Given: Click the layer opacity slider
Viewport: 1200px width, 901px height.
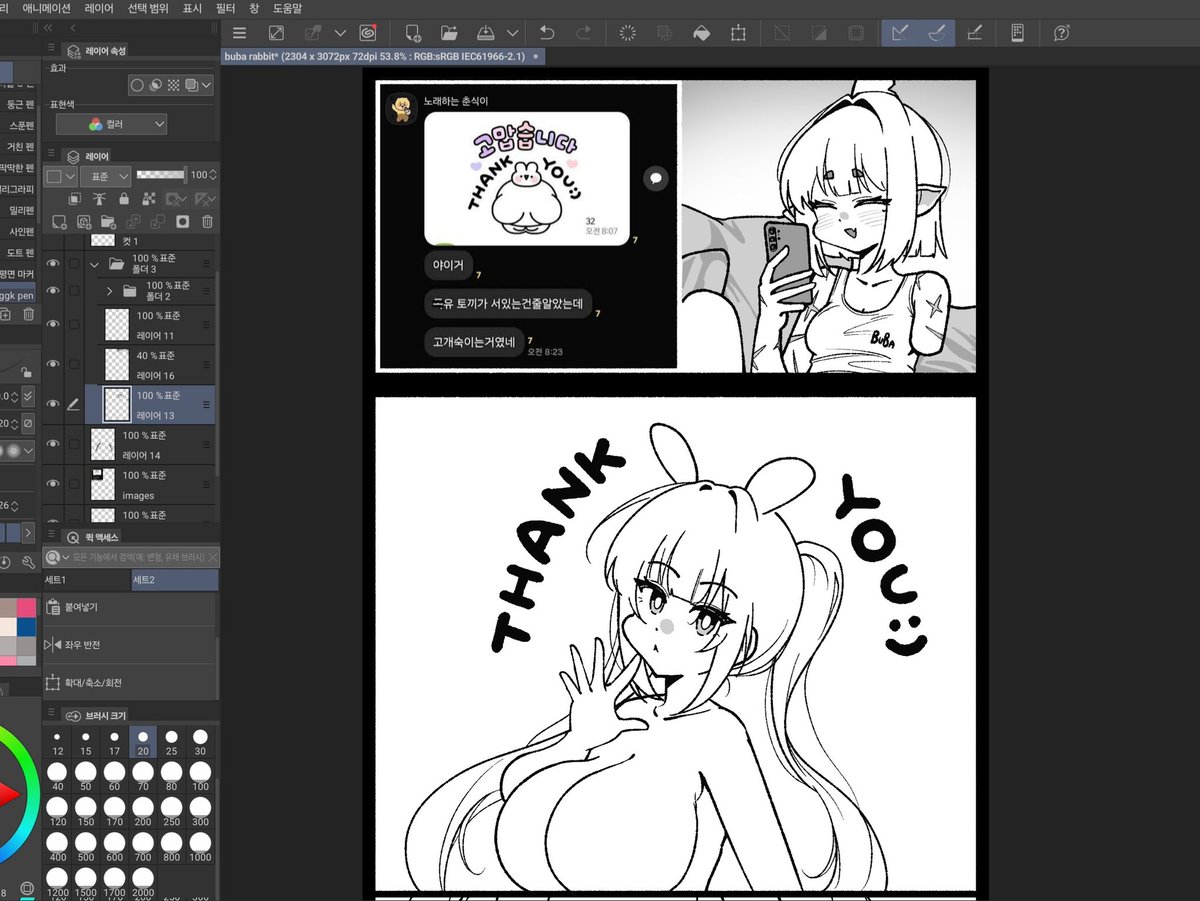Looking at the screenshot, I should [x=161, y=174].
